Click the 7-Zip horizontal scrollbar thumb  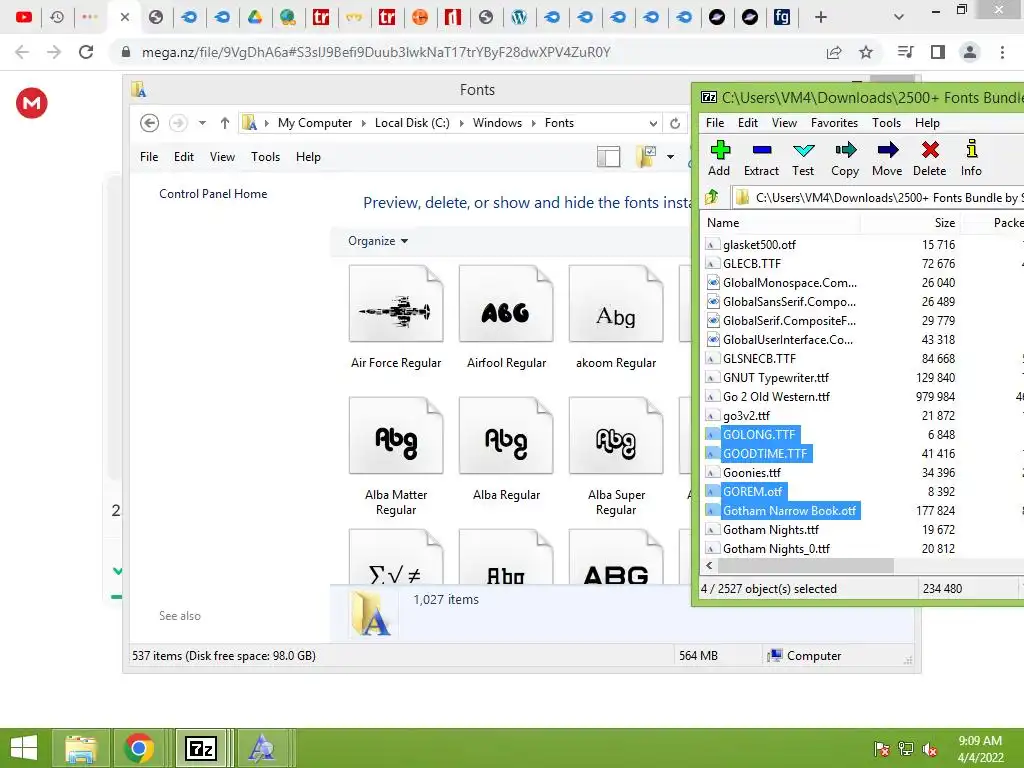pyautogui.click(x=805, y=566)
